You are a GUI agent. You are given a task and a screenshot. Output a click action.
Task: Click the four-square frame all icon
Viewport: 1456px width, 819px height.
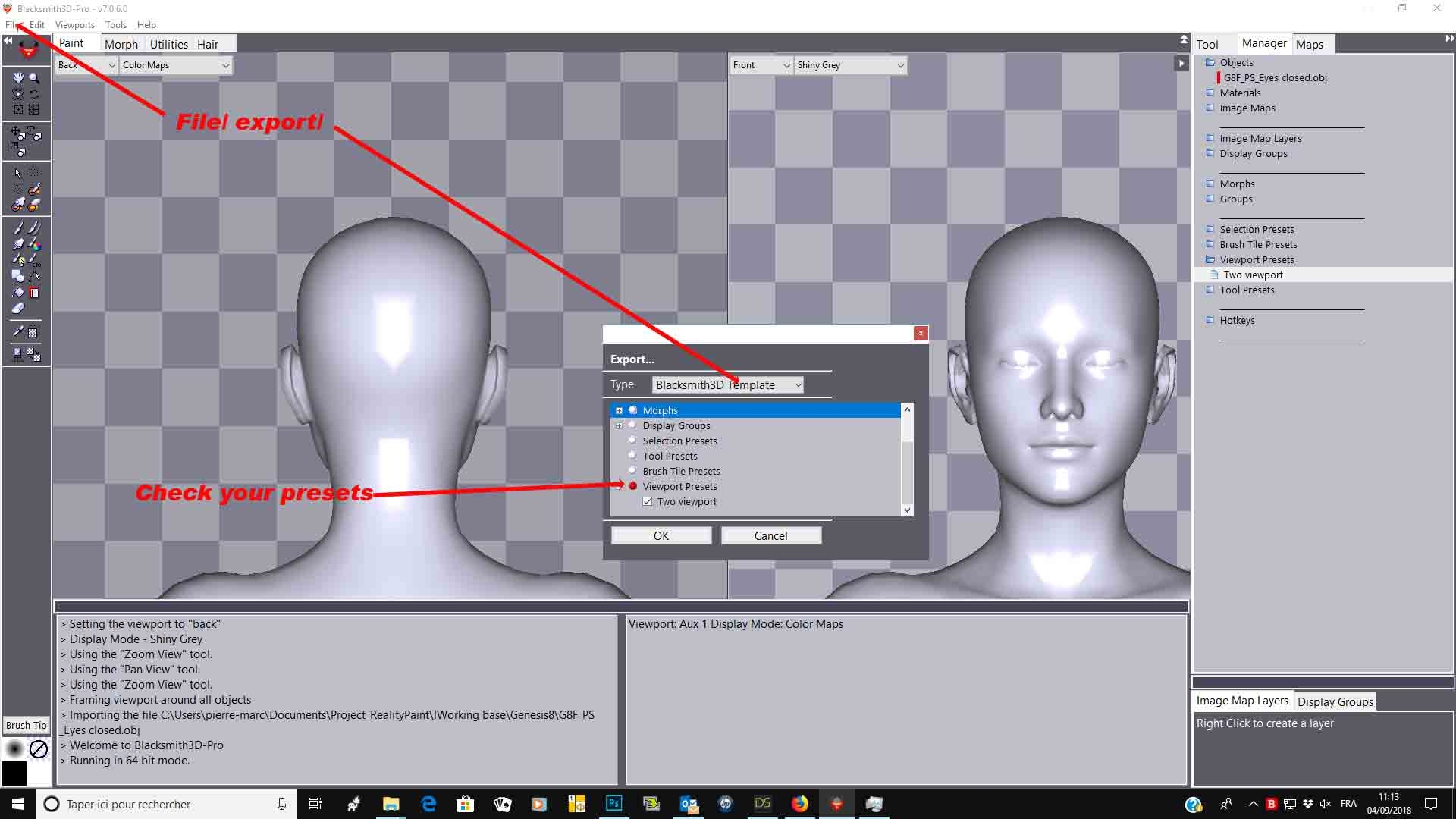[x=34, y=109]
